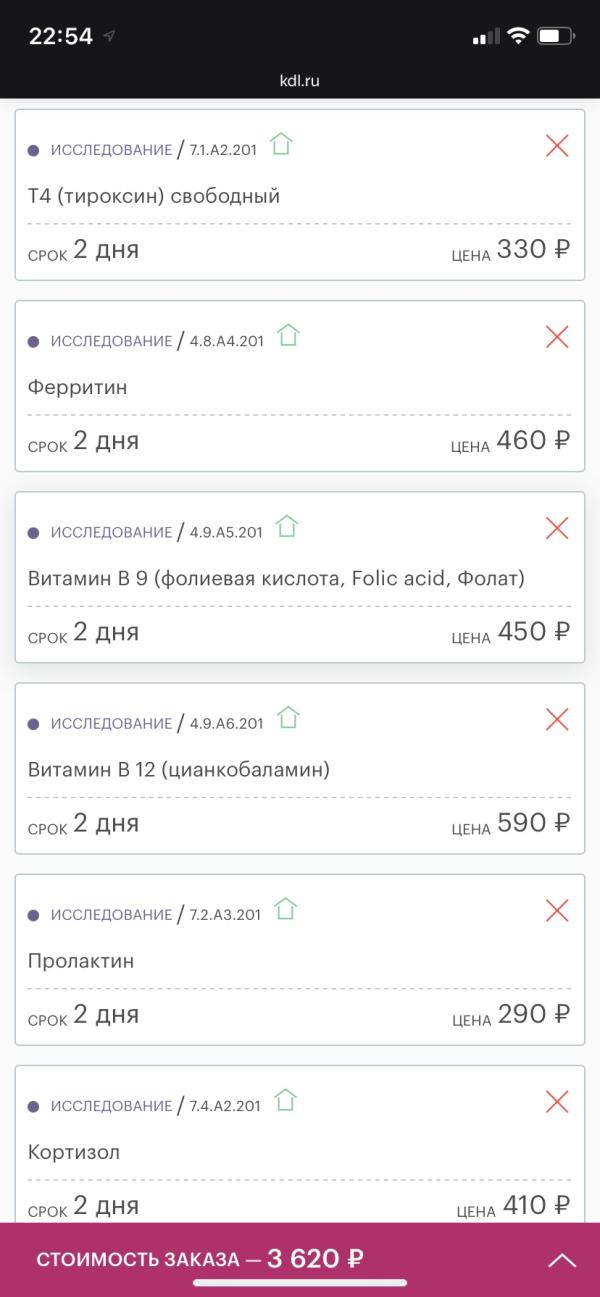Screen dimensions: 600x1297
Task: Tap green house icon on Витамин B 12 card
Action: coord(288,718)
